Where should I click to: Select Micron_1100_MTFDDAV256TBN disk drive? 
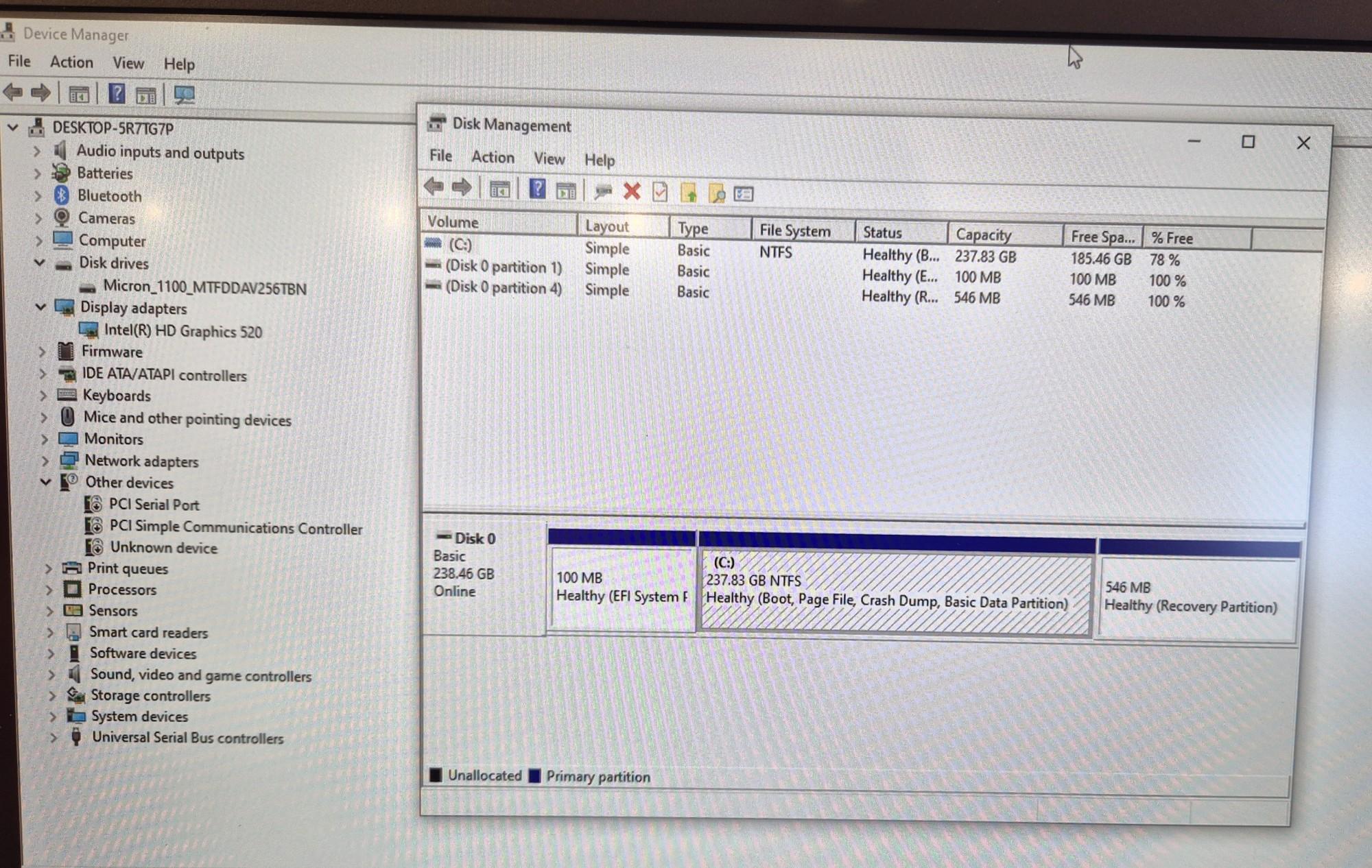tap(204, 287)
